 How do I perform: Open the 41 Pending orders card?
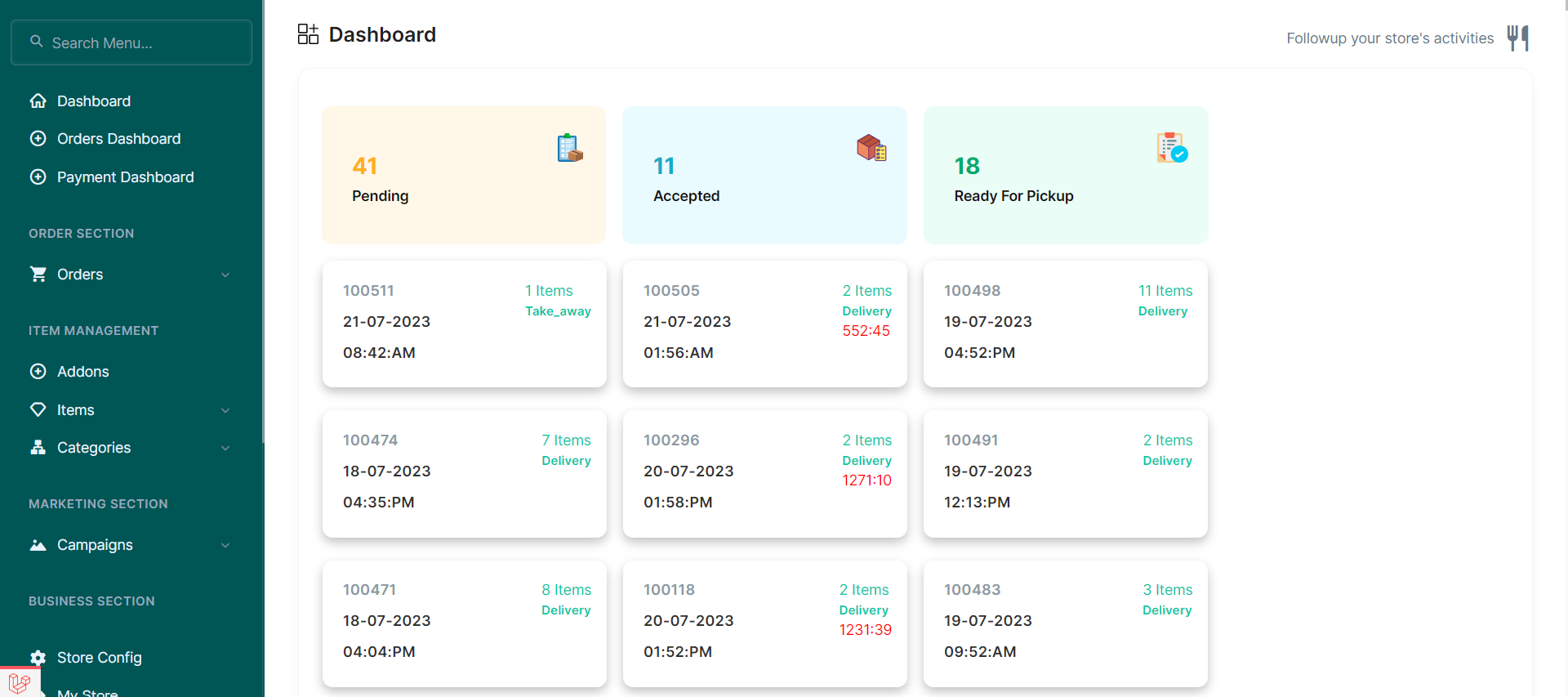click(463, 175)
